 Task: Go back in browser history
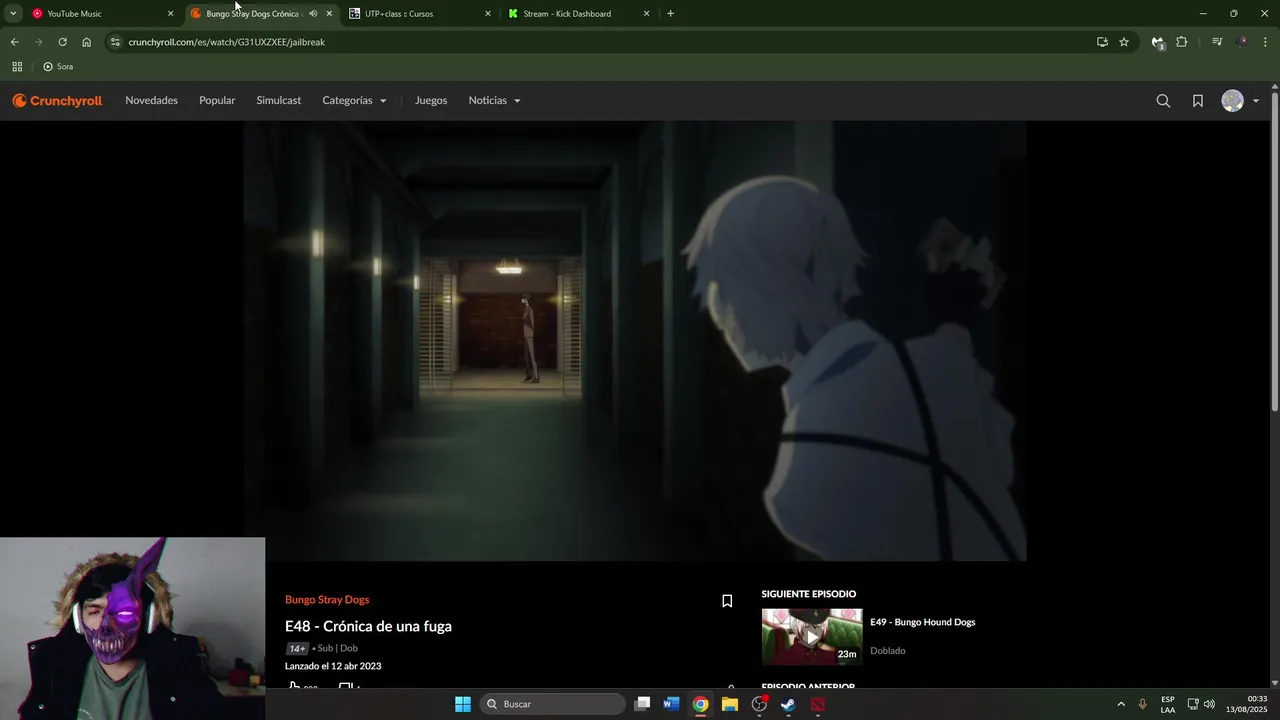(14, 42)
